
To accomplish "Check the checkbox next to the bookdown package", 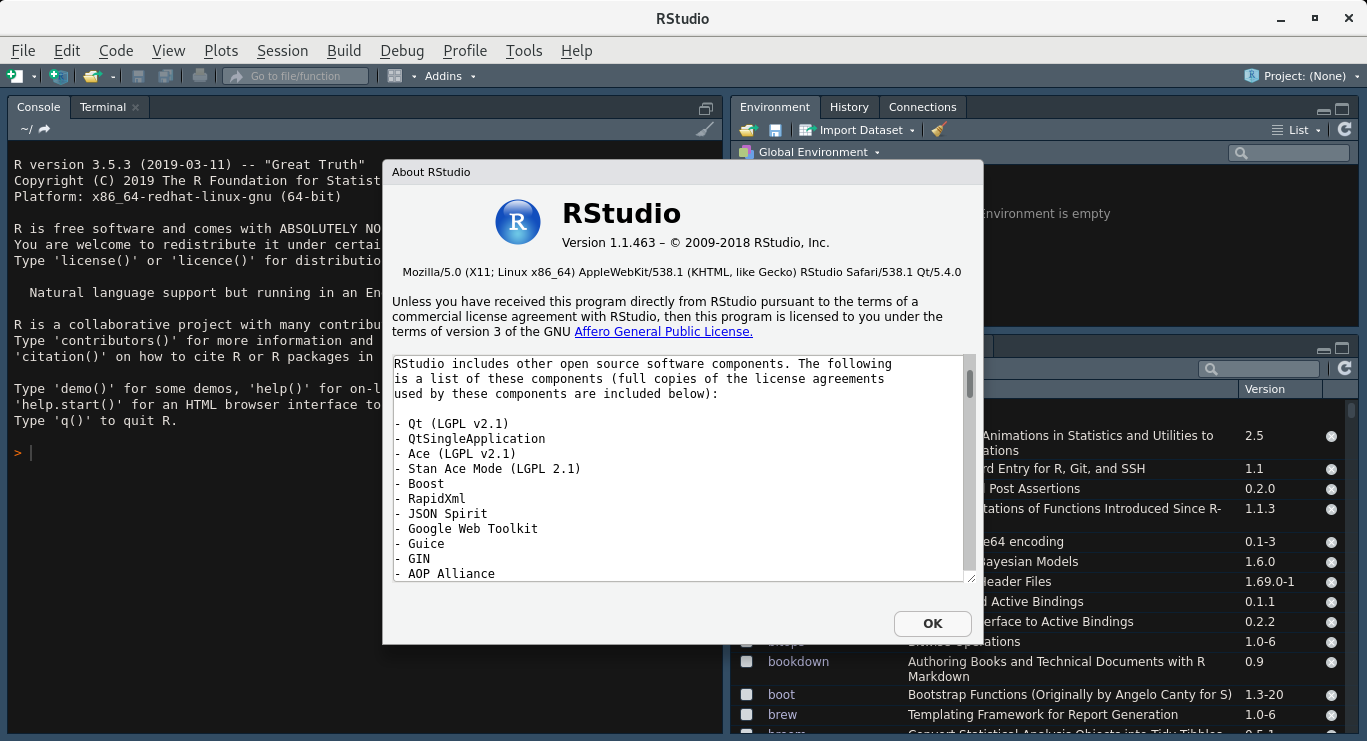I will tap(745, 661).
